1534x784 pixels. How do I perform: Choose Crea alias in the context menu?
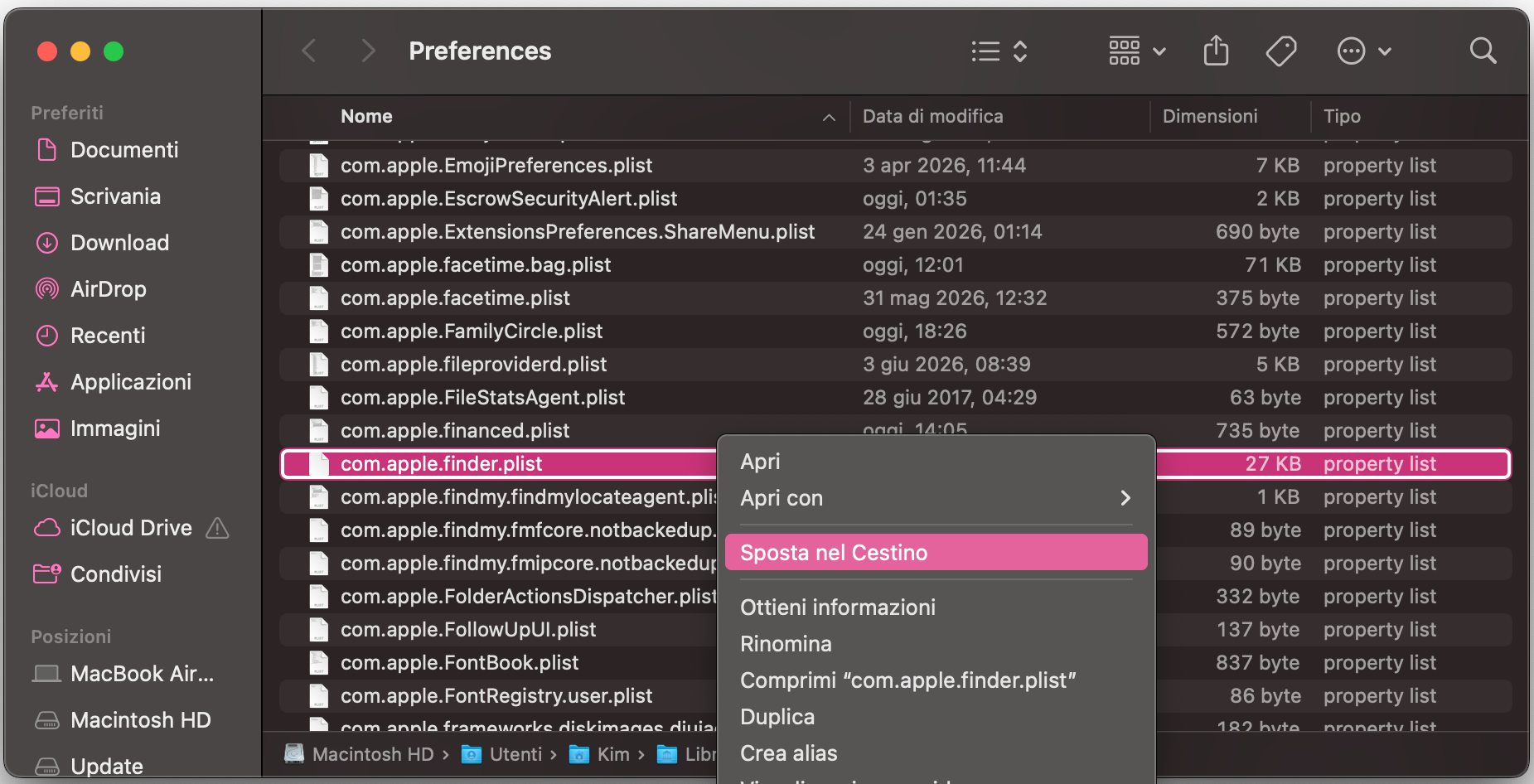[936, 753]
